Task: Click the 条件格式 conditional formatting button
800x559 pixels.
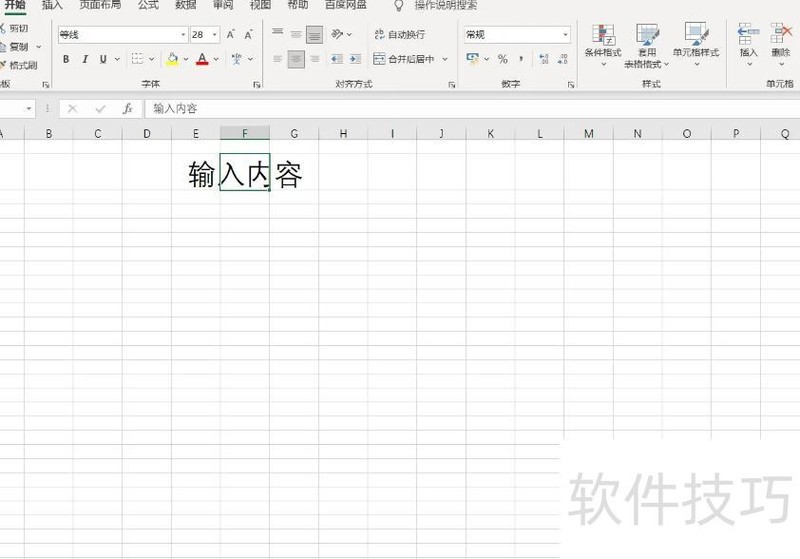Action: [x=603, y=45]
